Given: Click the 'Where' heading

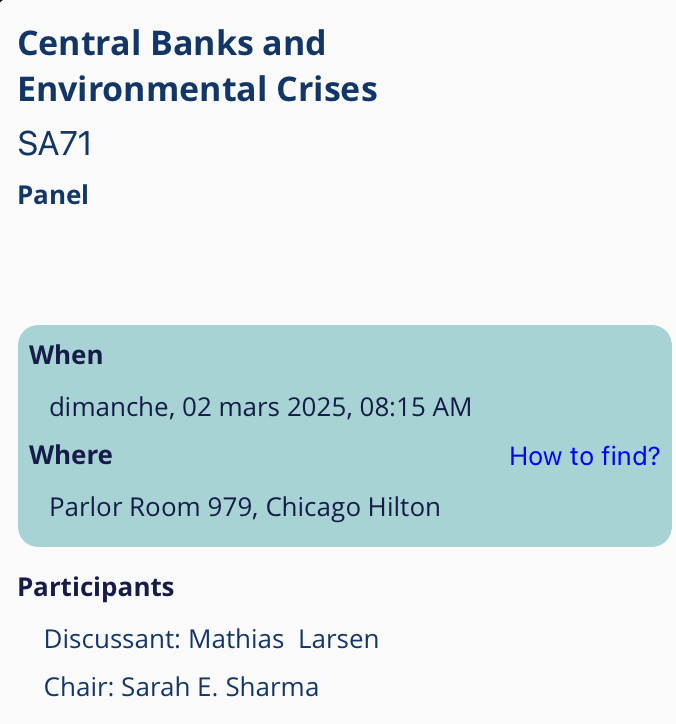Looking at the screenshot, I should [71, 456].
